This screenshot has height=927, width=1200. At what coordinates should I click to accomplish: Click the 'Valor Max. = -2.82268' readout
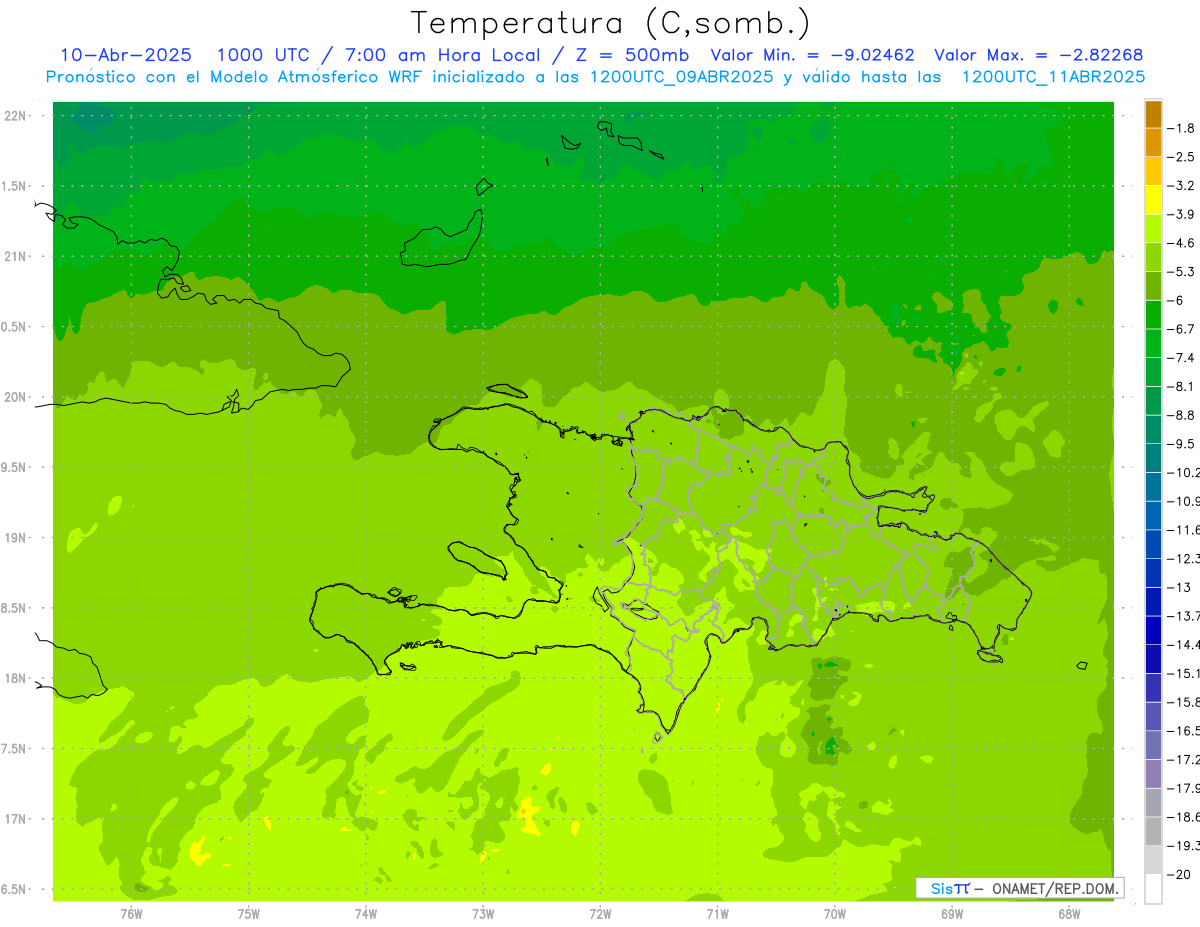pos(1038,55)
